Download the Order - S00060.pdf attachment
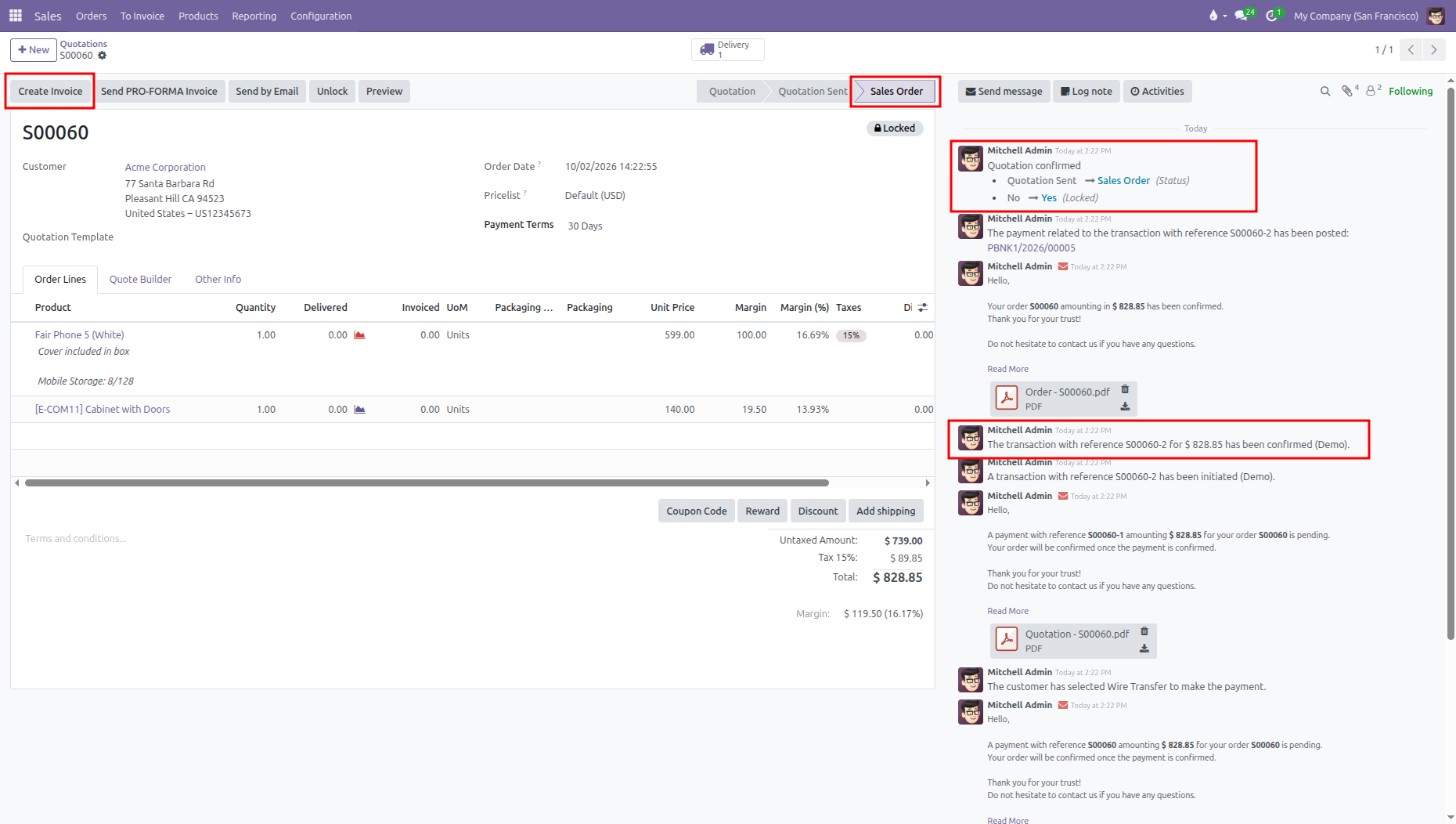The image size is (1456, 824). [x=1125, y=407]
